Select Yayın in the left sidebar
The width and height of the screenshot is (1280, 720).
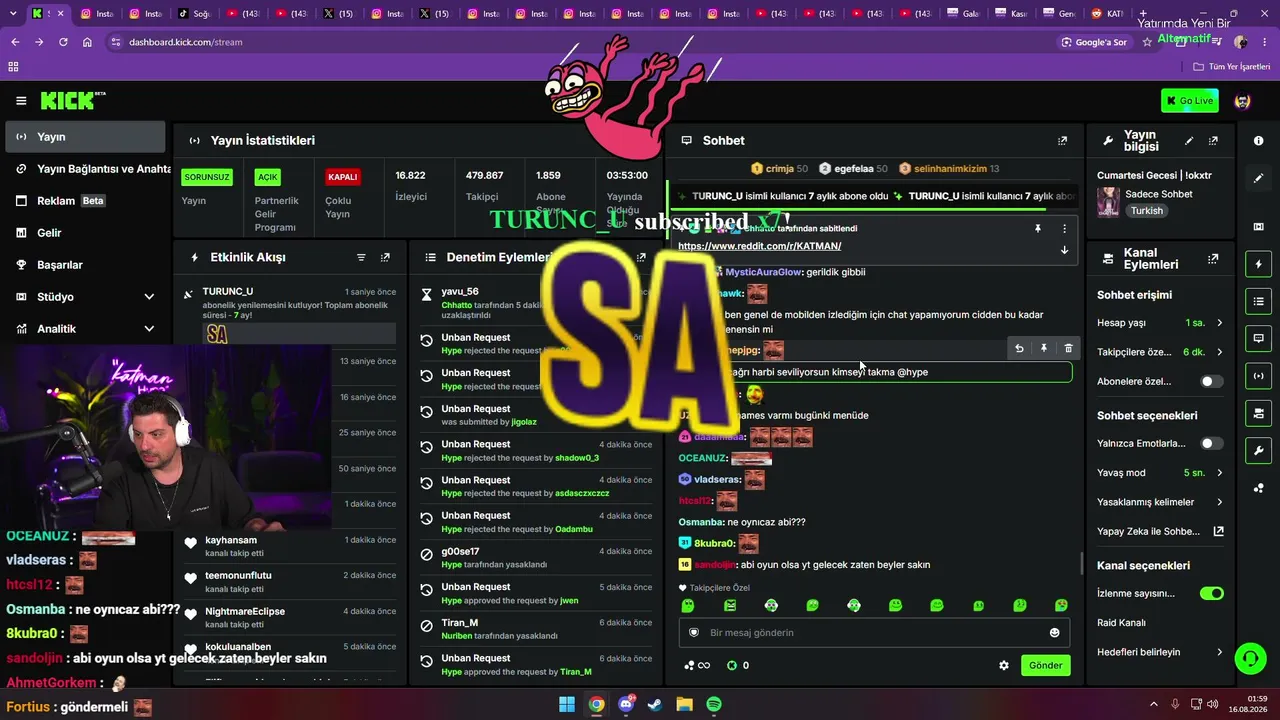(85, 137)
